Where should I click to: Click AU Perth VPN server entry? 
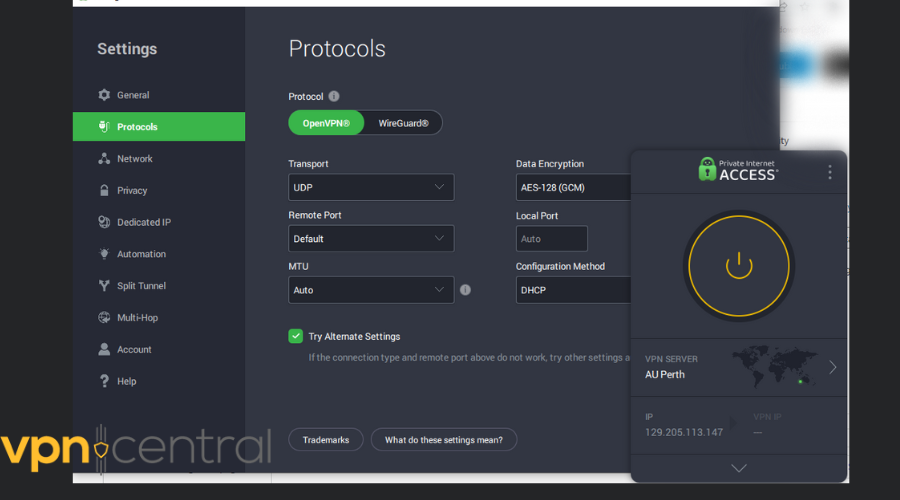739,367
